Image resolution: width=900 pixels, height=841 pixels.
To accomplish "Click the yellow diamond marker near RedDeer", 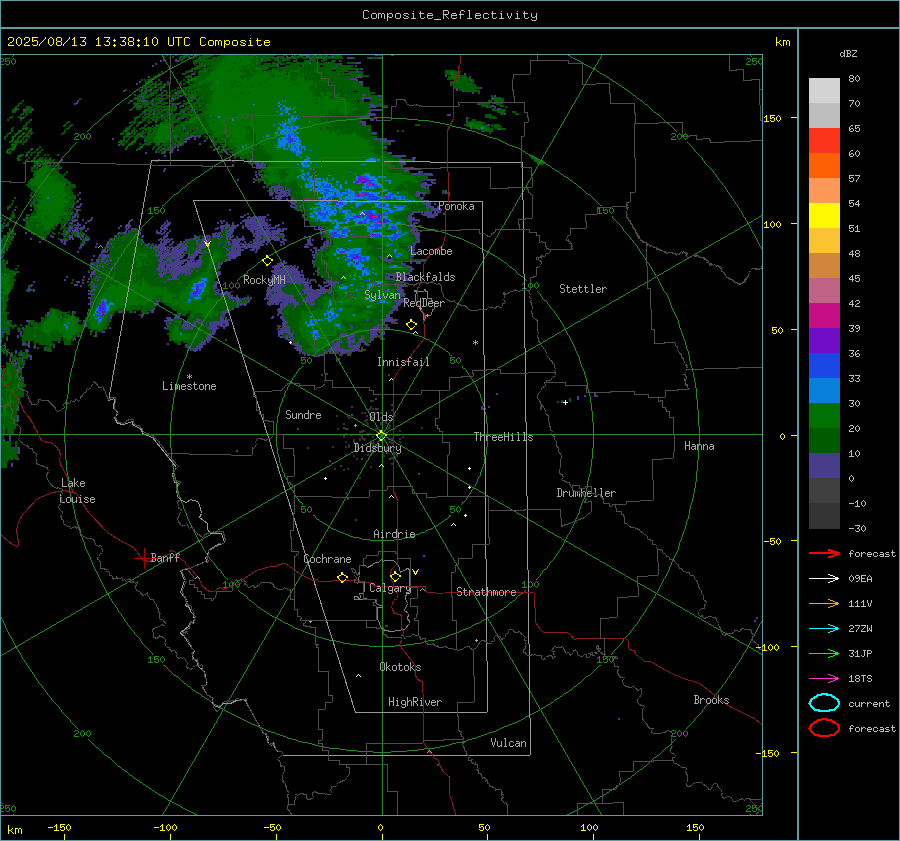I will (x=412, y=325).
